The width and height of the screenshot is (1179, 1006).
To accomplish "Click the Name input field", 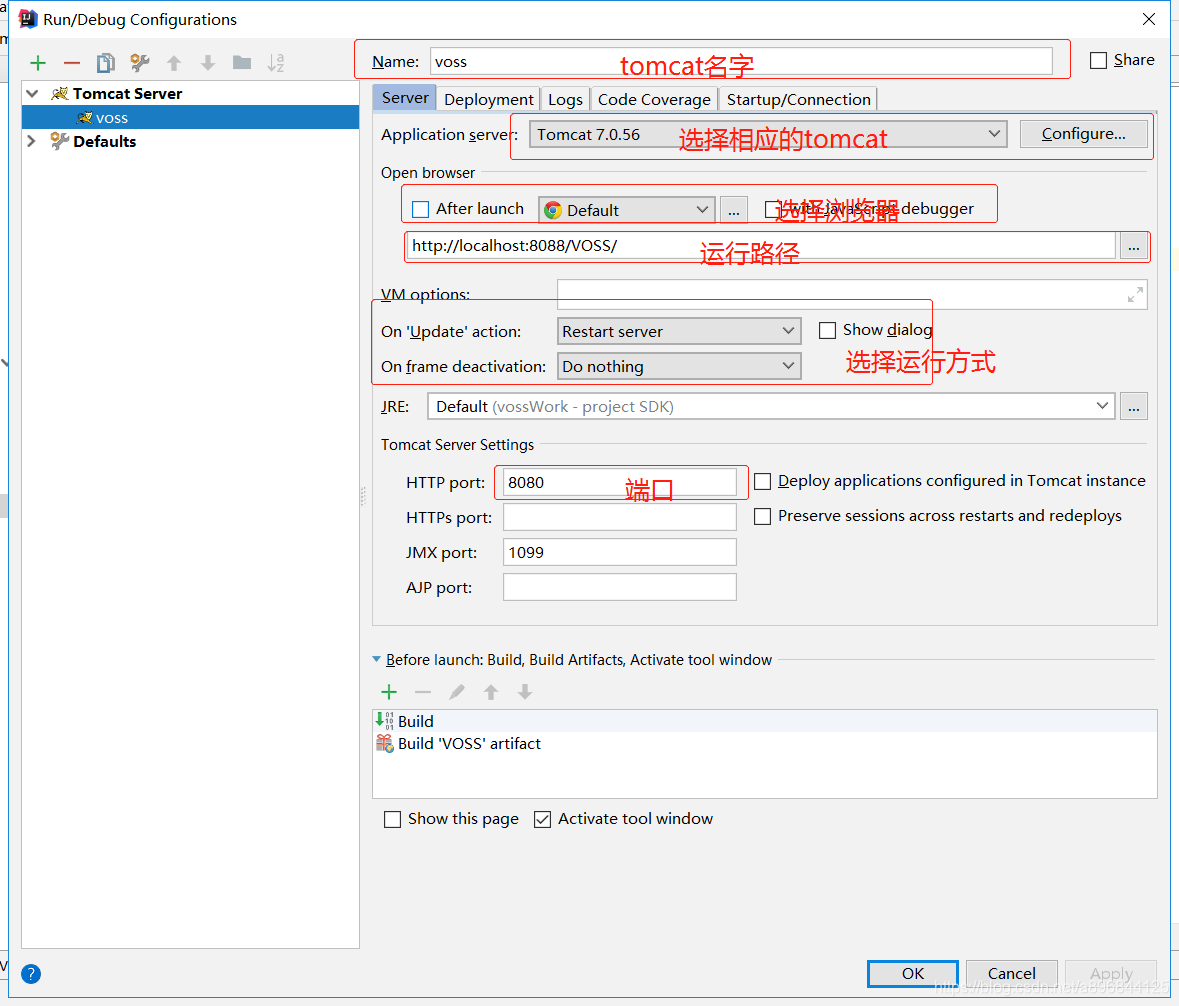I will pos(741,61).
